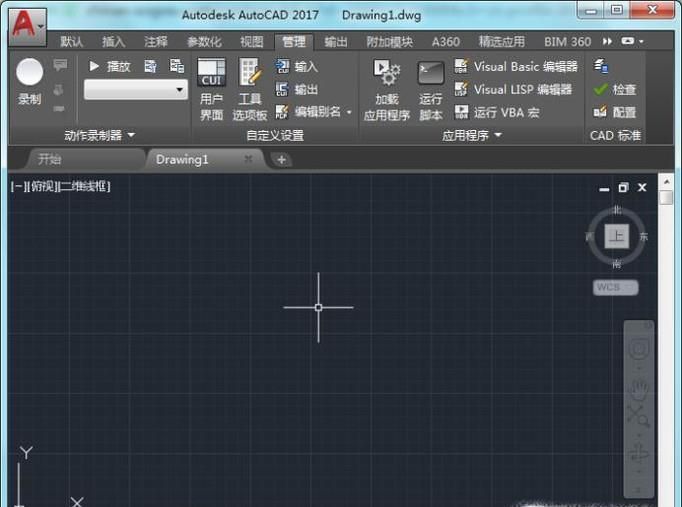Add a new drawing tab with plus
682x507 pixels.
(282, 159)
